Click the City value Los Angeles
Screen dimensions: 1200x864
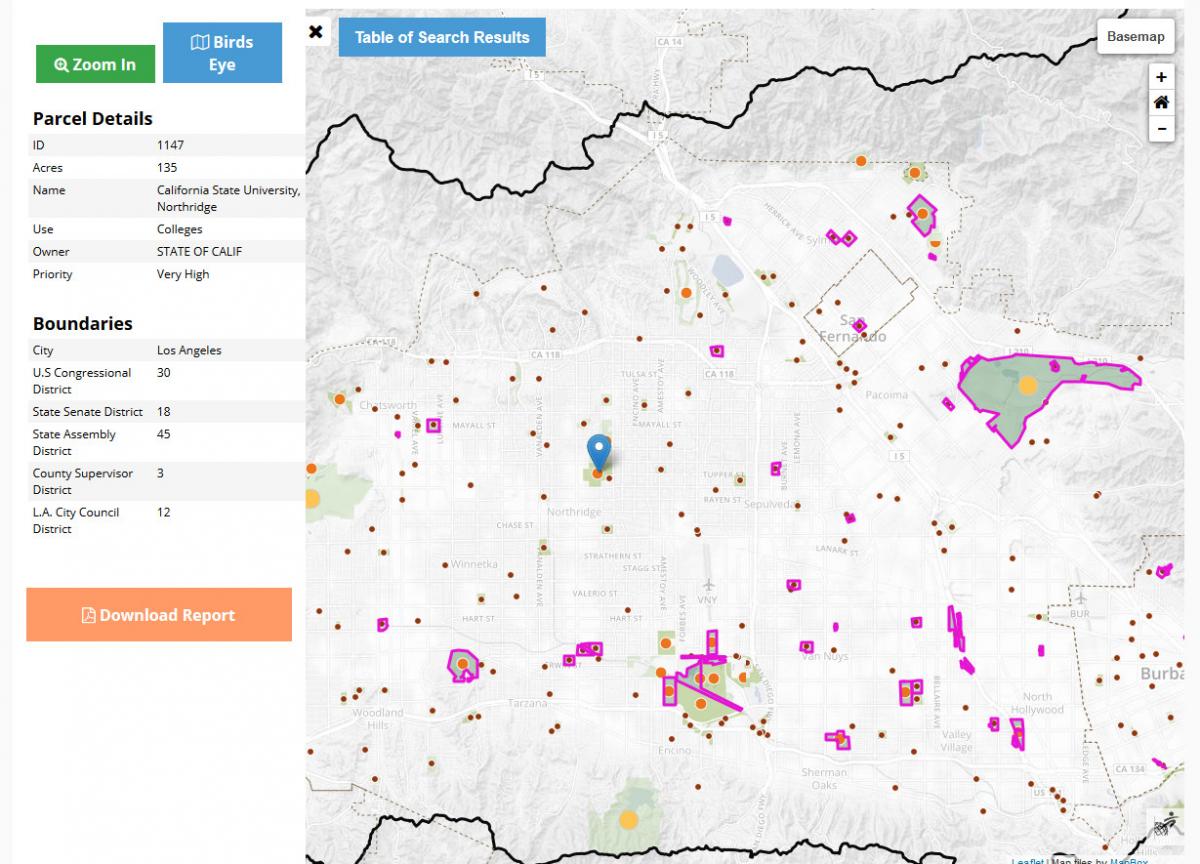[x=189, y=350]
